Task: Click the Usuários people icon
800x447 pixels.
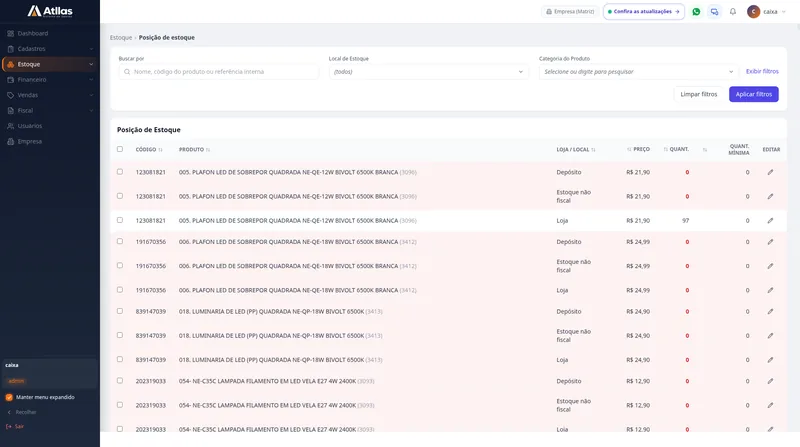Action: click(11, 126)
